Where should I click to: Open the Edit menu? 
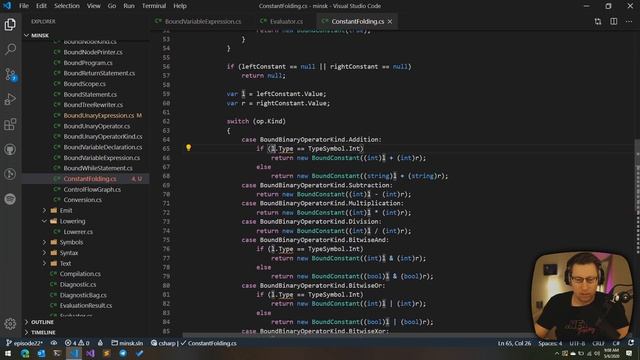click(41, 6)
